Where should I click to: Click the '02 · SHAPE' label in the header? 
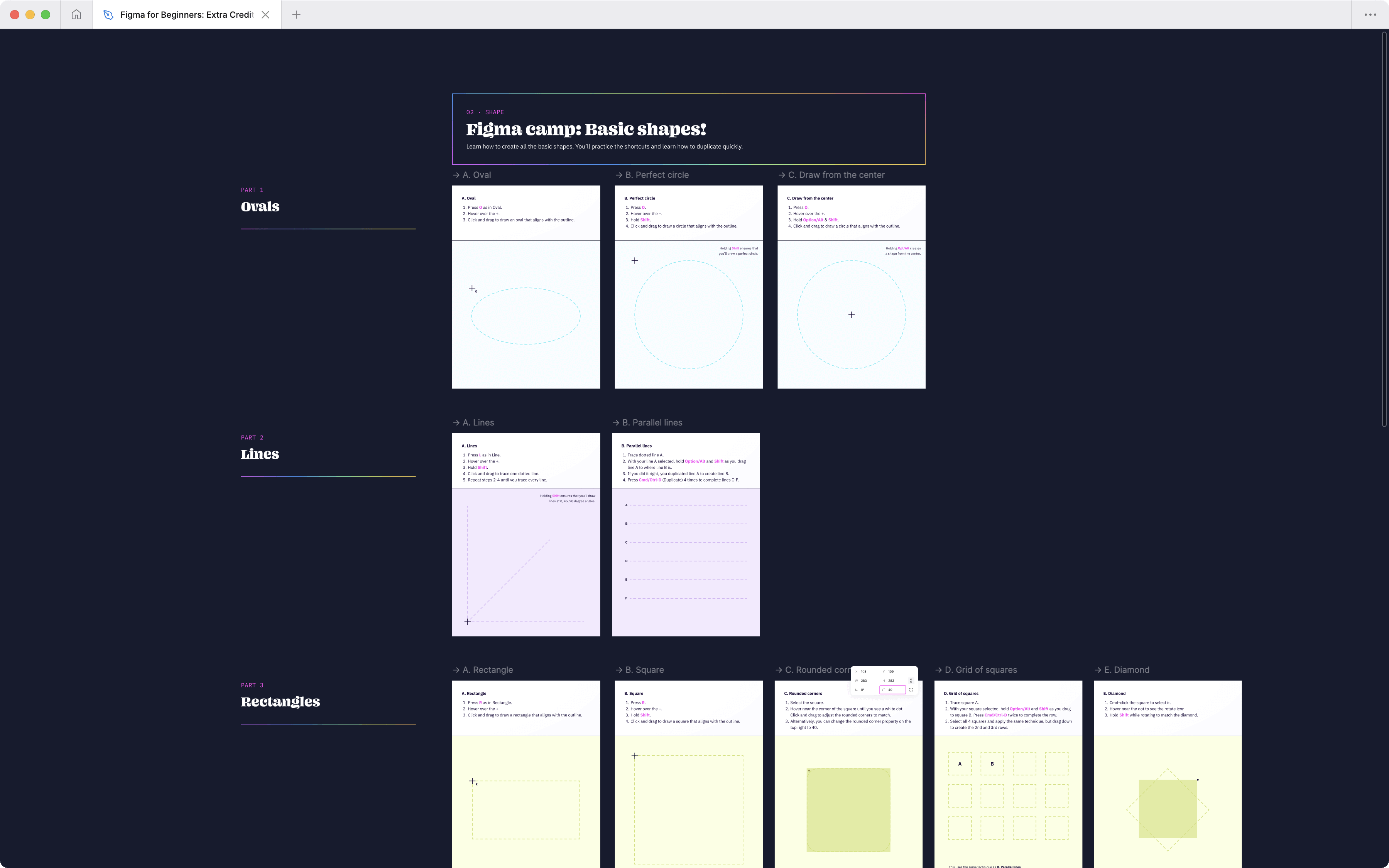pyautogui.click(x=485, y=112)
